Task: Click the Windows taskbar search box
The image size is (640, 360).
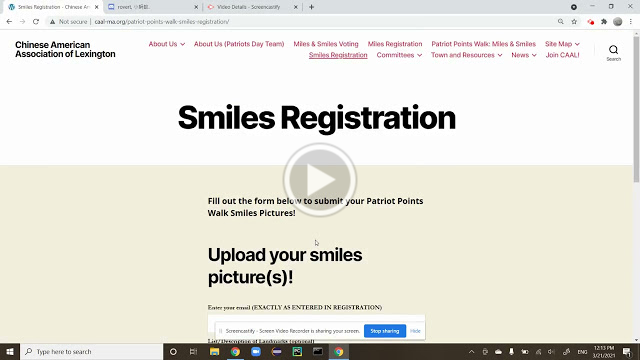Action: (91, 351)
